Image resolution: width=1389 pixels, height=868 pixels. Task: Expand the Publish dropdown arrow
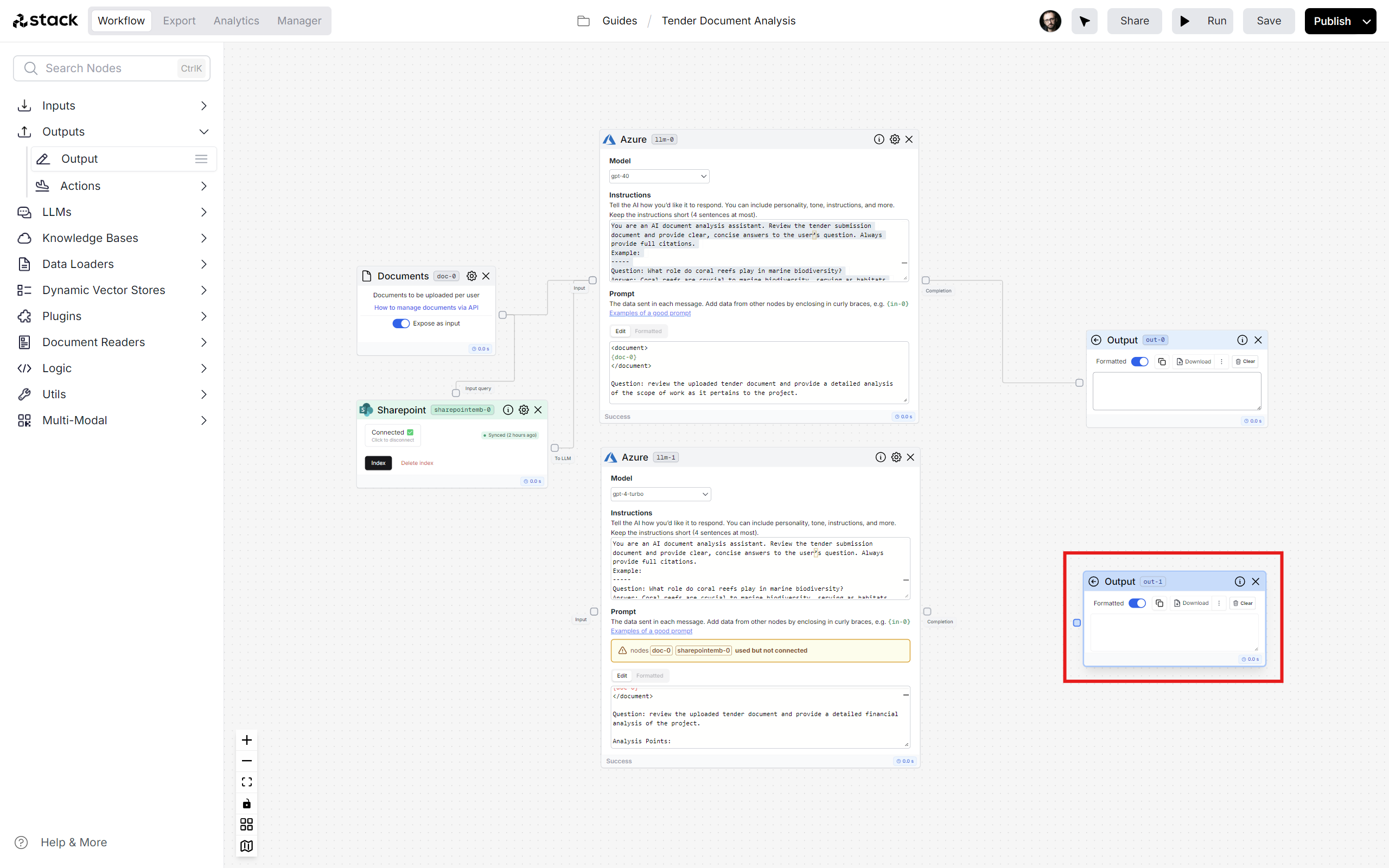click(x=1367, y=21)
